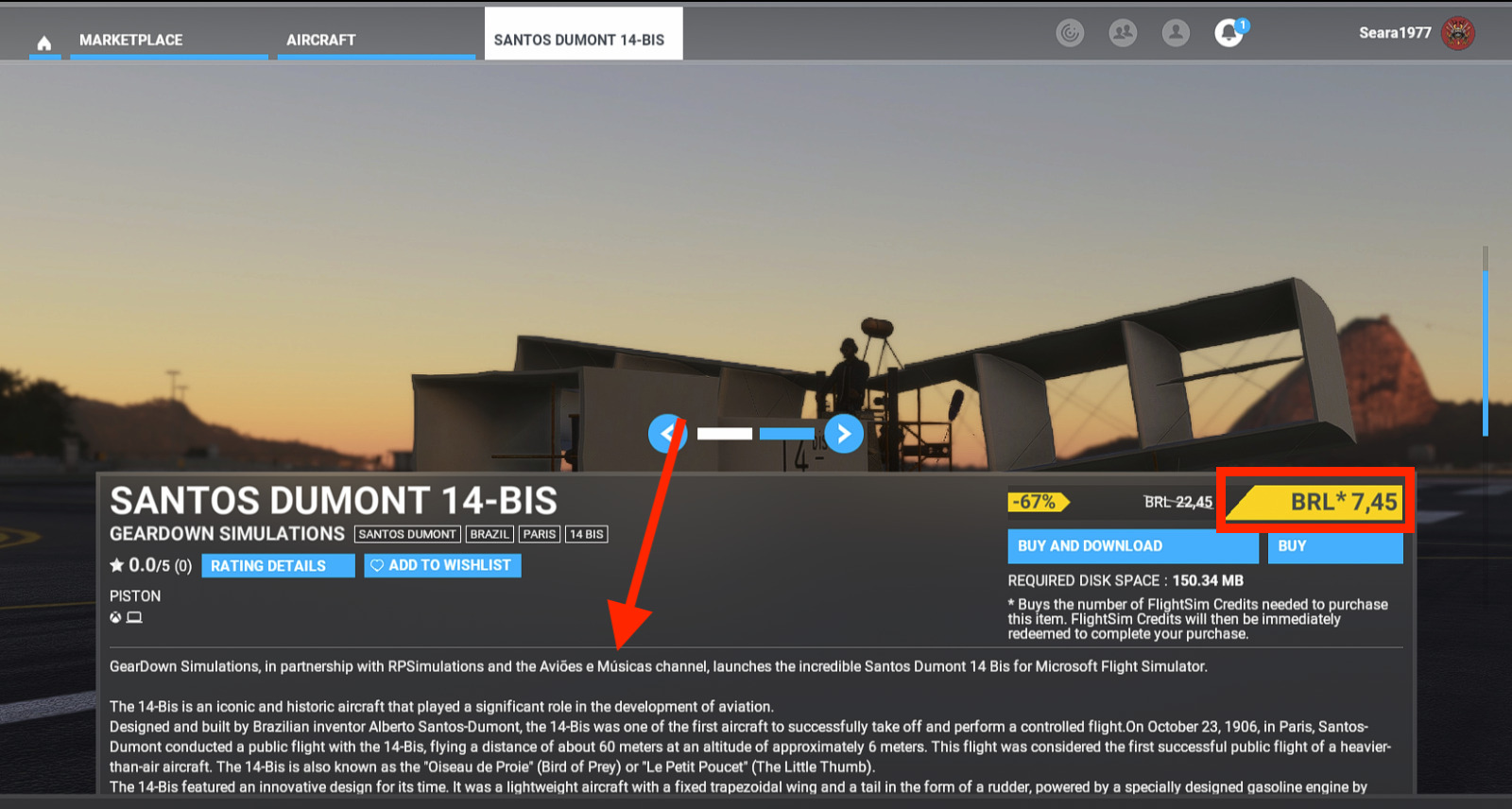Screen dimensions: 1512x809
Task: Open notifications bell icon
Action: click(x=1228, y=33)
